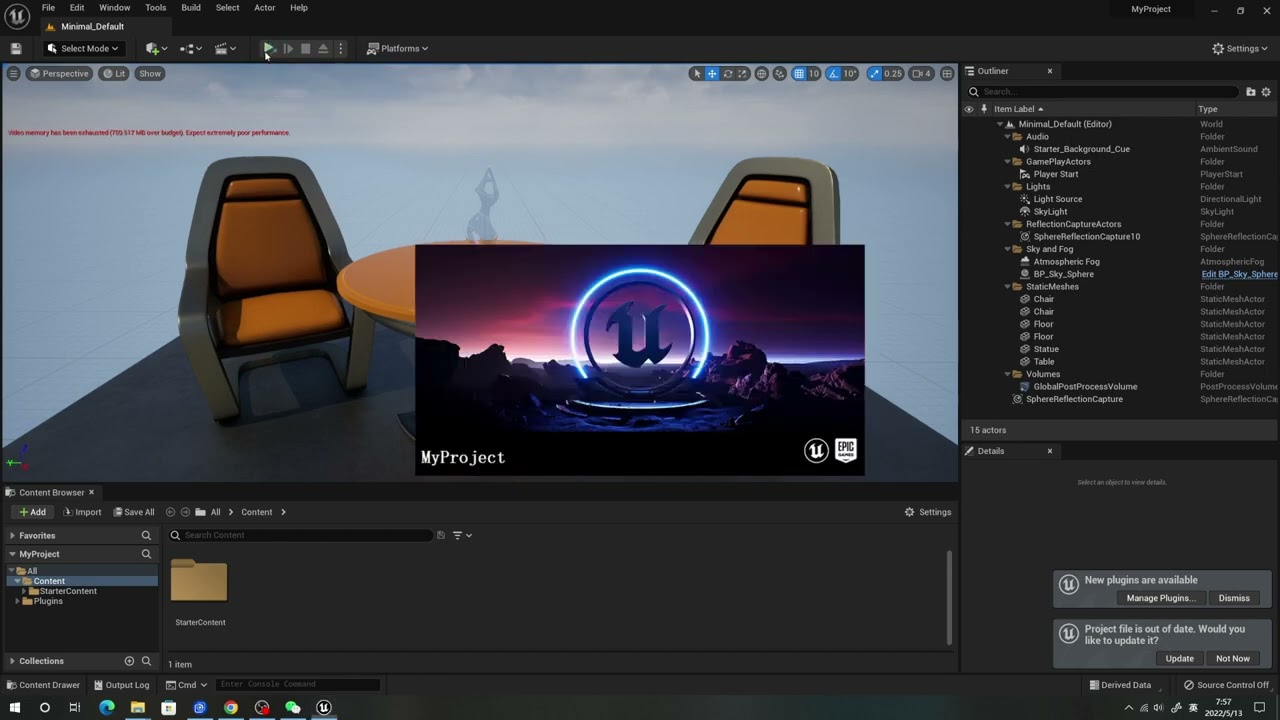Open play mode options three-dot menu
Image resolution: width=1280 pixels, height=720 pixels.
point(340,48)
